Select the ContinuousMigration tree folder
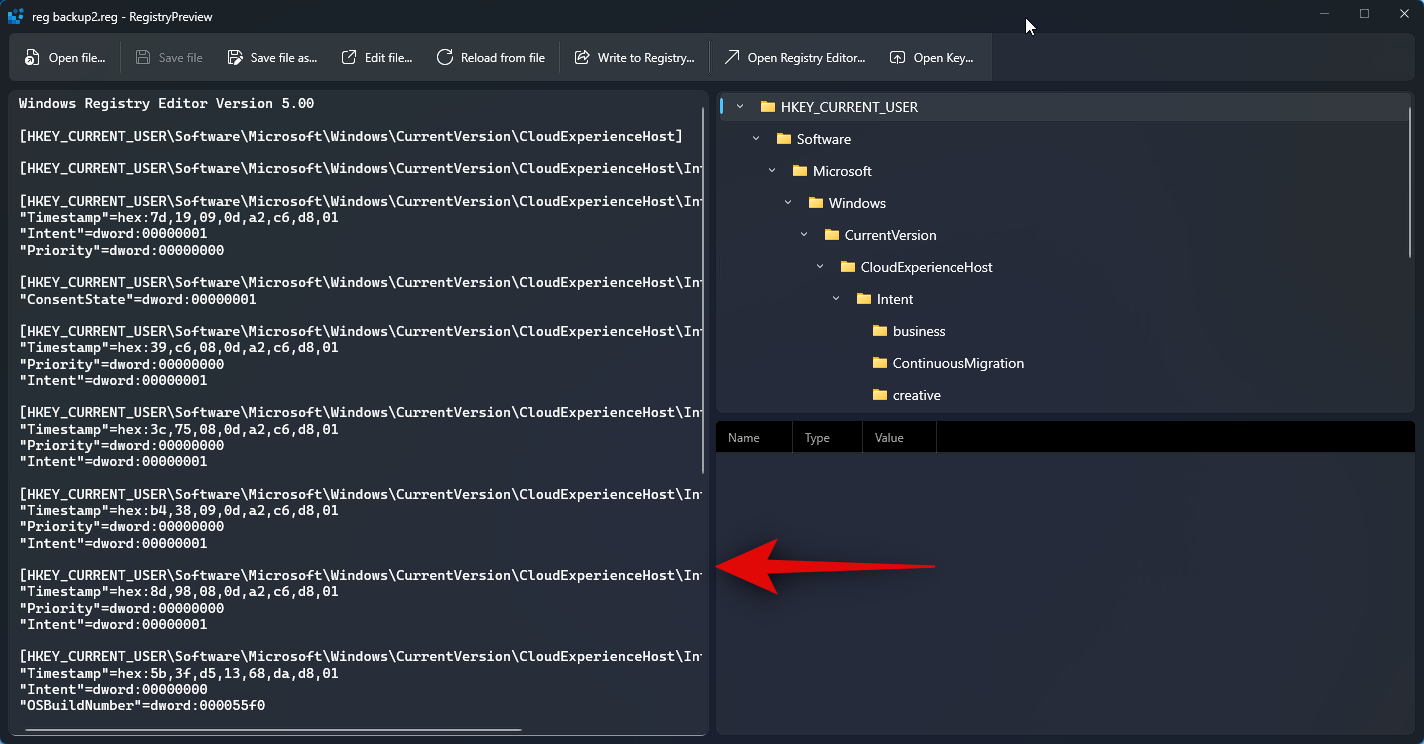 click(x=957, y=363)
